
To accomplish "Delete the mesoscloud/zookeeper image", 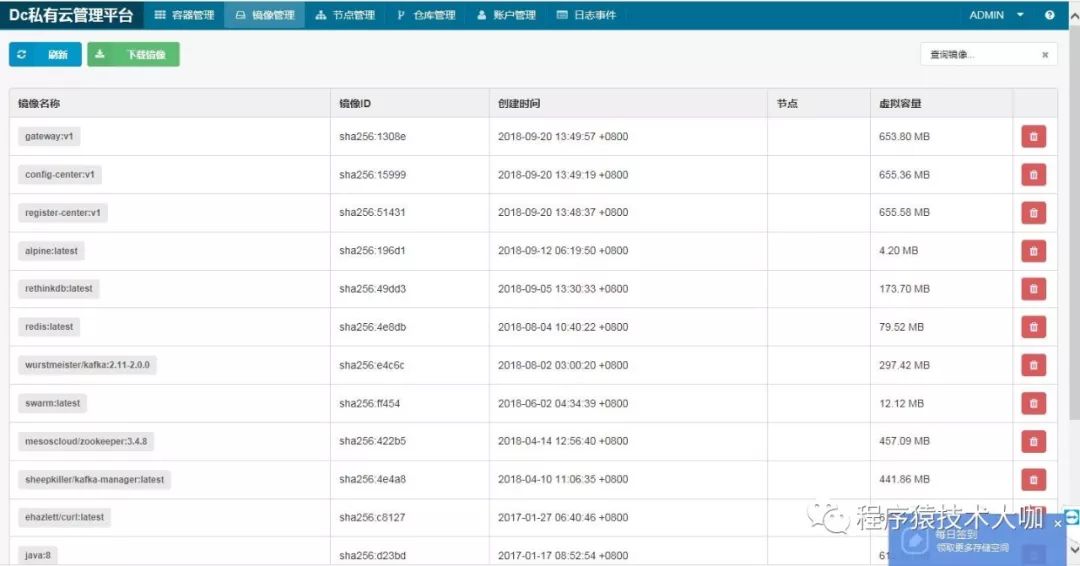I will point(1033,441).
